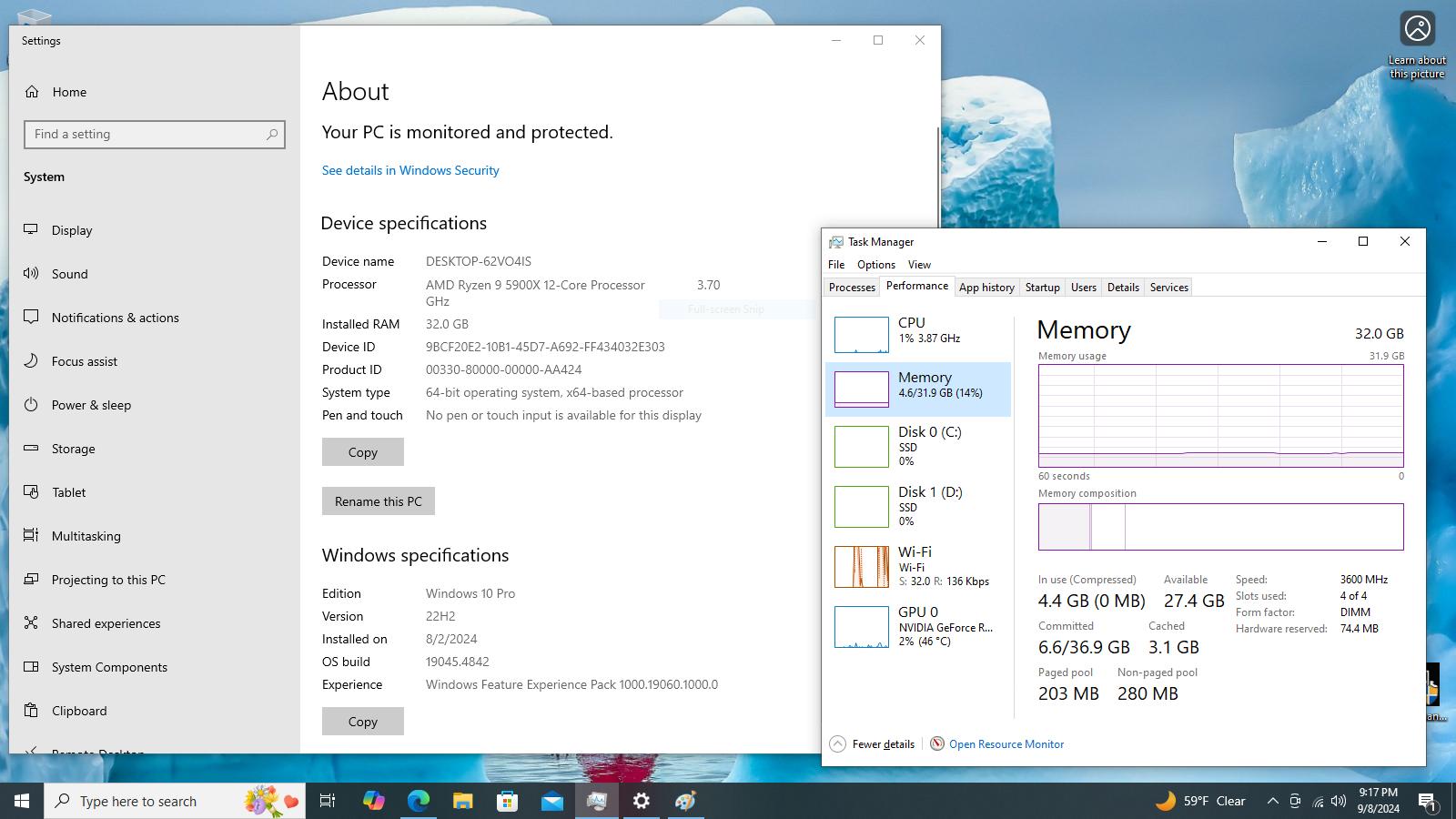Open Task Manager File menu

(836, 265)
